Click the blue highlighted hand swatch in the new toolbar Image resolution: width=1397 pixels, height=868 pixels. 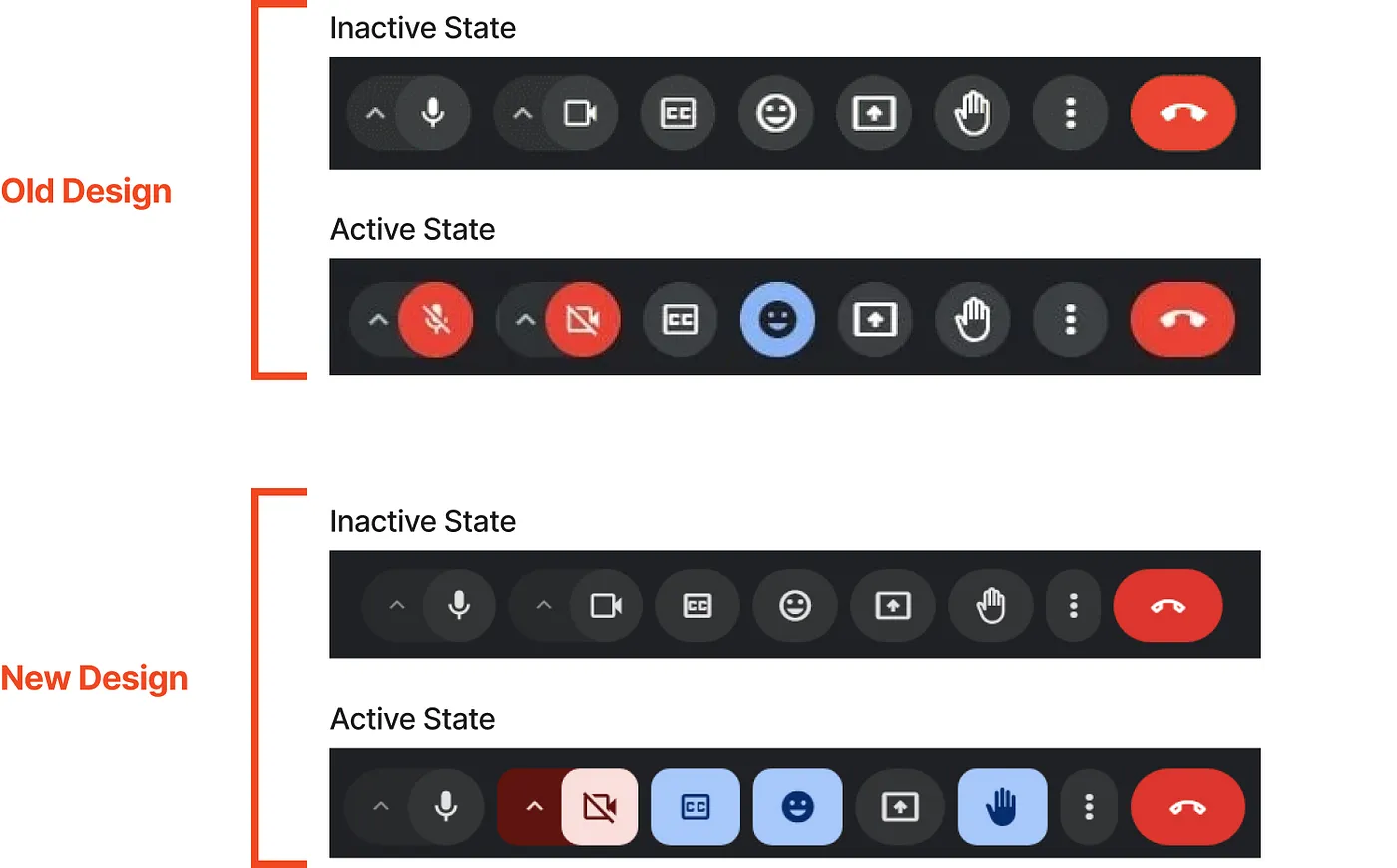coord(1001,807)
